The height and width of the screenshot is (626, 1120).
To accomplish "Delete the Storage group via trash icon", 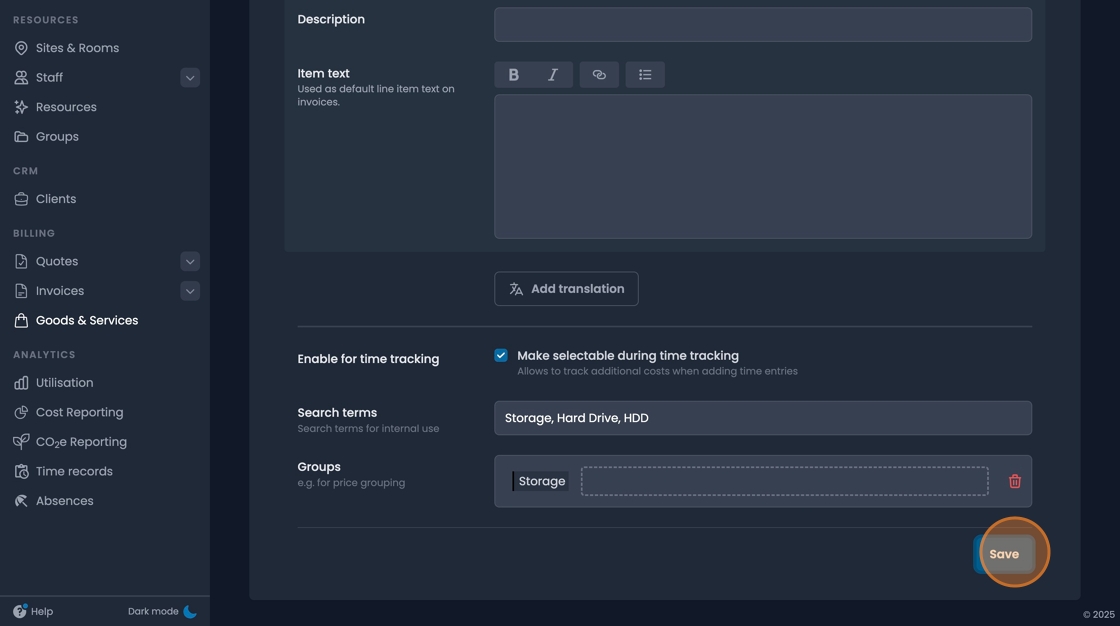I will click(1014, 481).
